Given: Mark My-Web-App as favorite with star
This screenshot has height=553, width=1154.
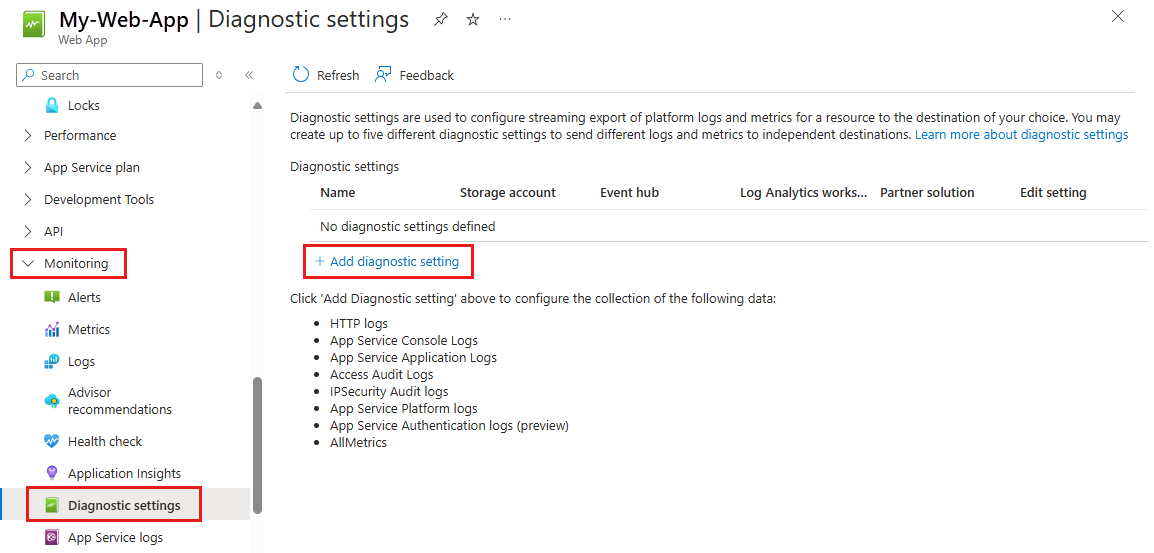Looking at the screenshot, I should click(x=473, y=20).
